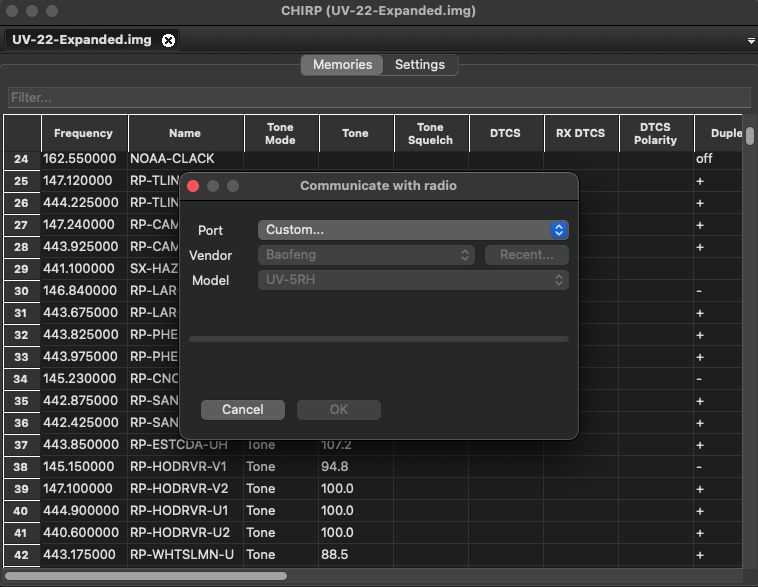Click the DTCS Polarity column header
758x587 pixels.
655,133
